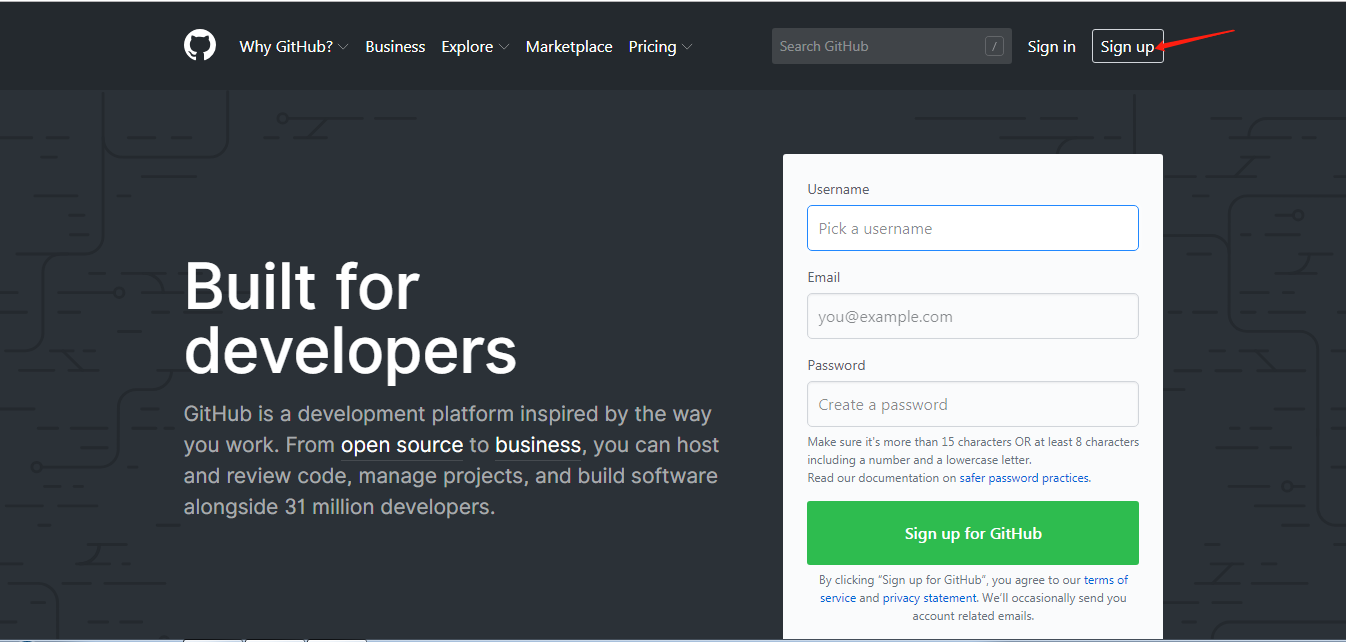Click the Pick a username field
The width and height of the screenshot is (1346, 642).
[x=972, y=228]
